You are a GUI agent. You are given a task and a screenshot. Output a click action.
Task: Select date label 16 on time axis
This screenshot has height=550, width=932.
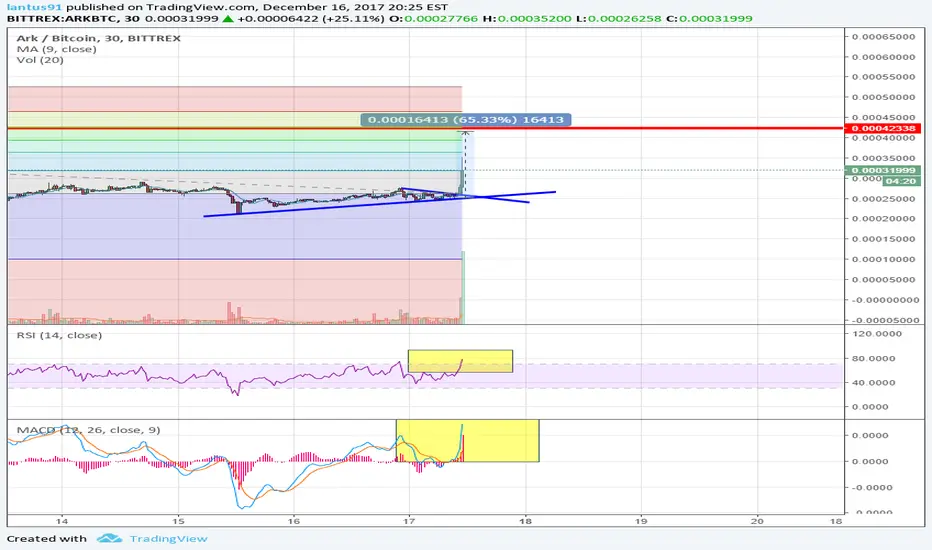click(294, 521)
